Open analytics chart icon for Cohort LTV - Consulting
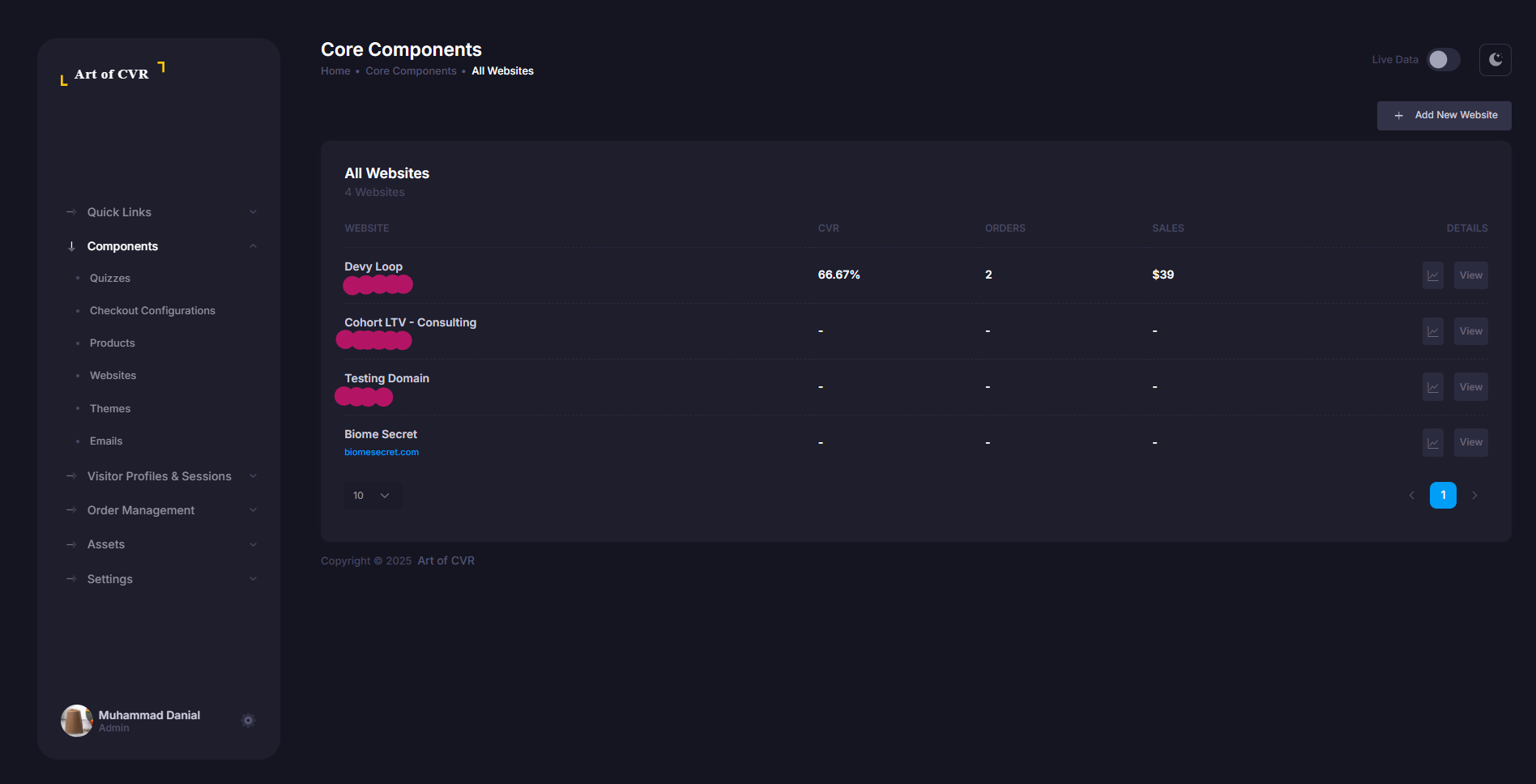Screen dimensions: 1536x784 (1432, 331)
